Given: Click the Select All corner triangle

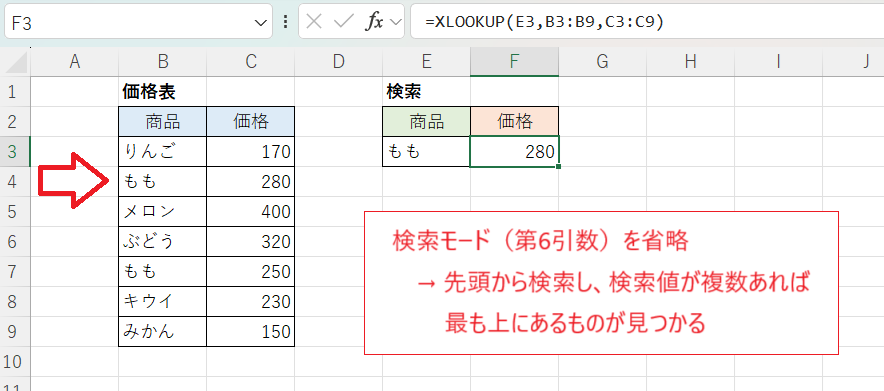Looking at the screenshot, I should click(x=15, y=62).
